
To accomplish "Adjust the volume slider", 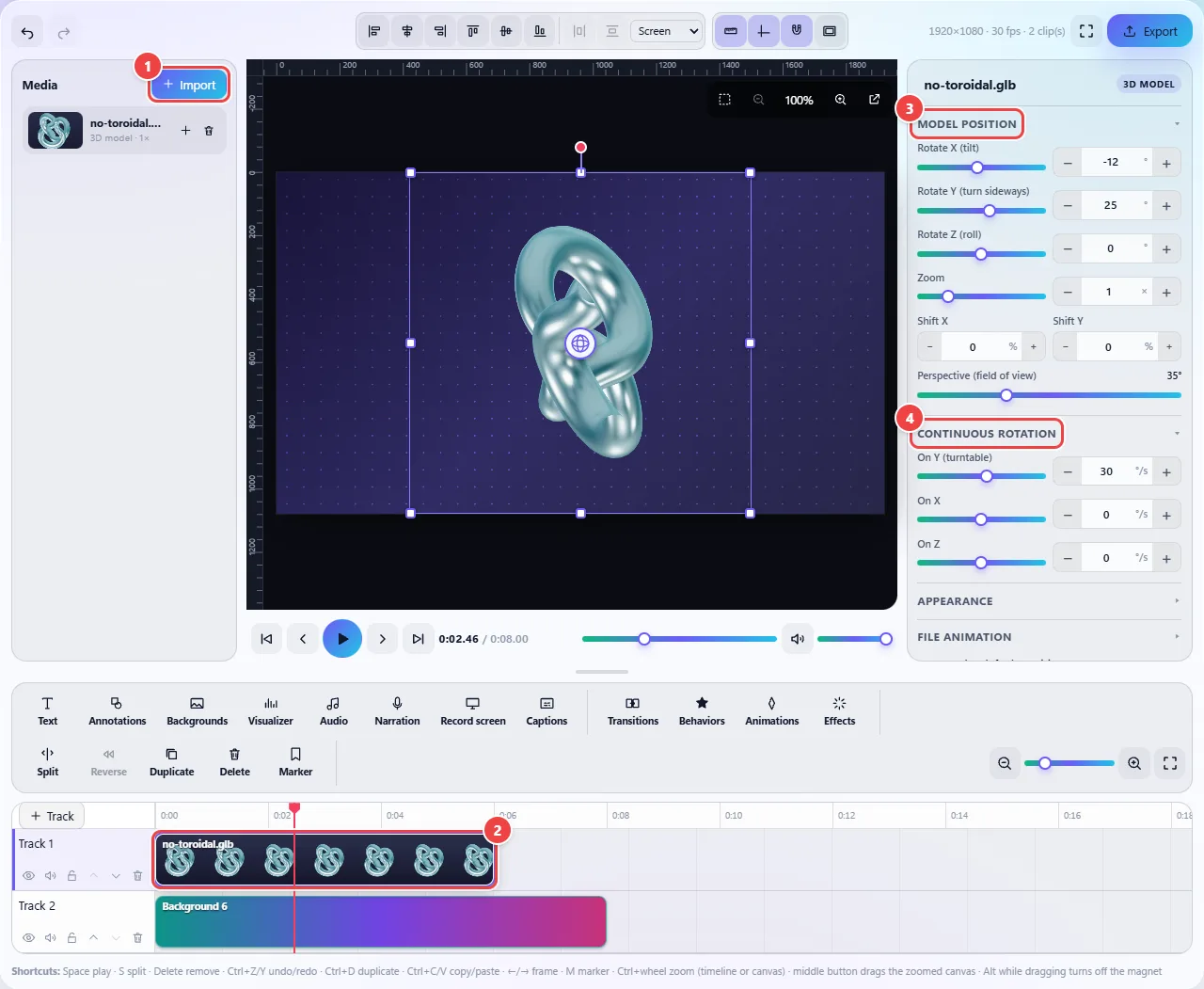I will click(854, 639).
